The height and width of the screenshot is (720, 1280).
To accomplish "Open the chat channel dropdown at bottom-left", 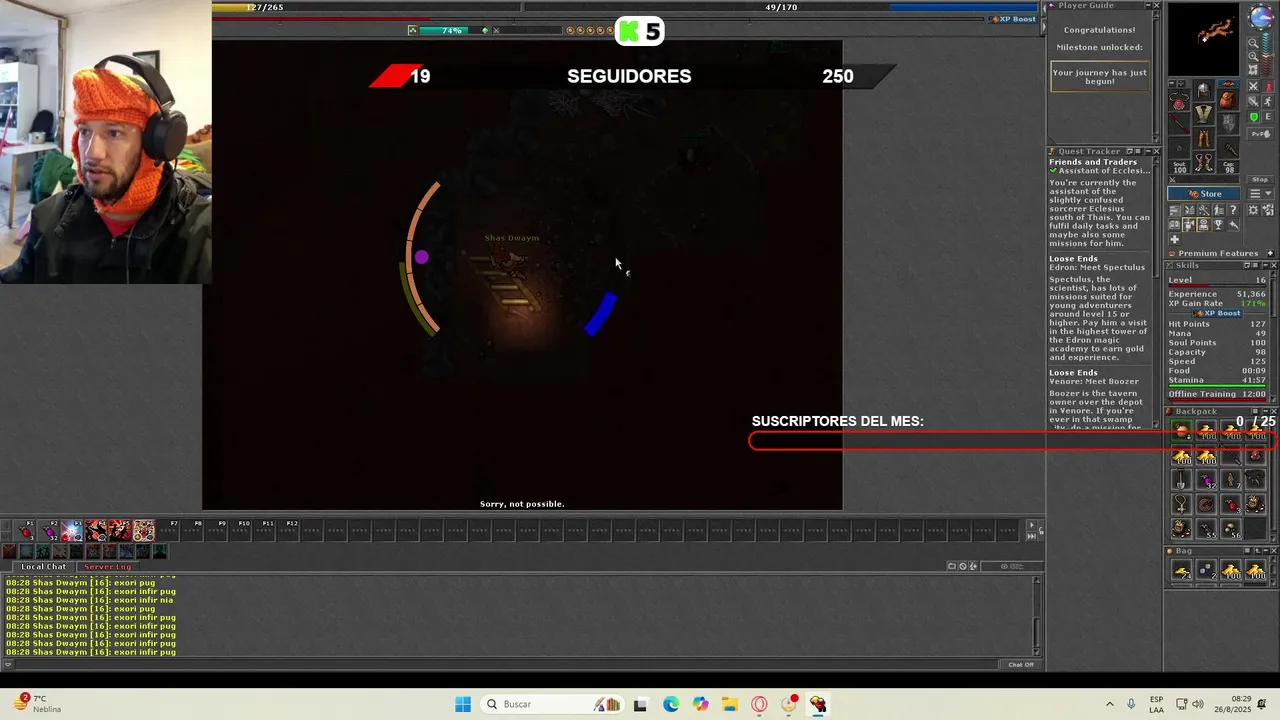I will pyautogui.click(x=8, y=663).
